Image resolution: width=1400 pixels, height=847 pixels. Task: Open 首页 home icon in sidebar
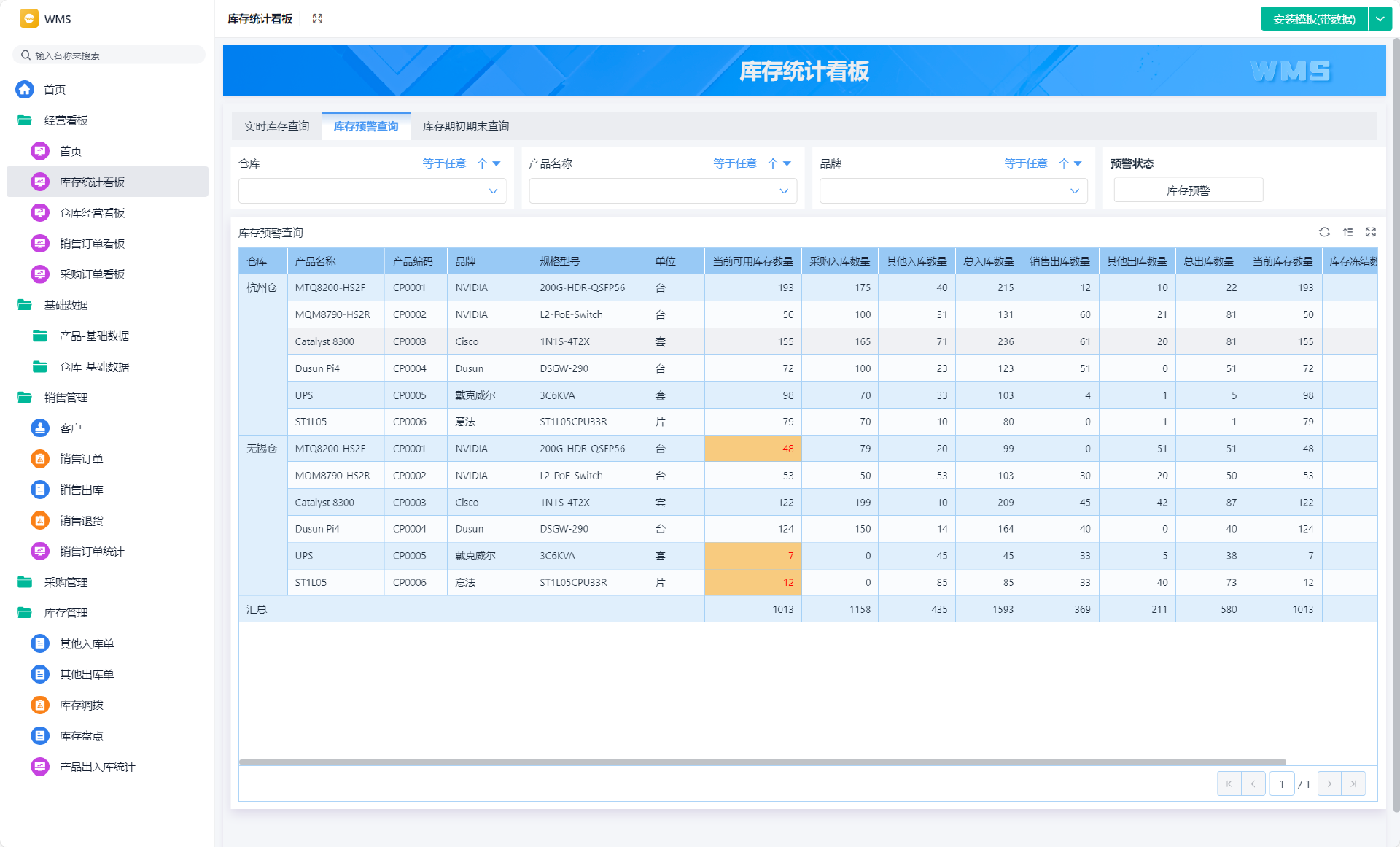pos(25,89)
